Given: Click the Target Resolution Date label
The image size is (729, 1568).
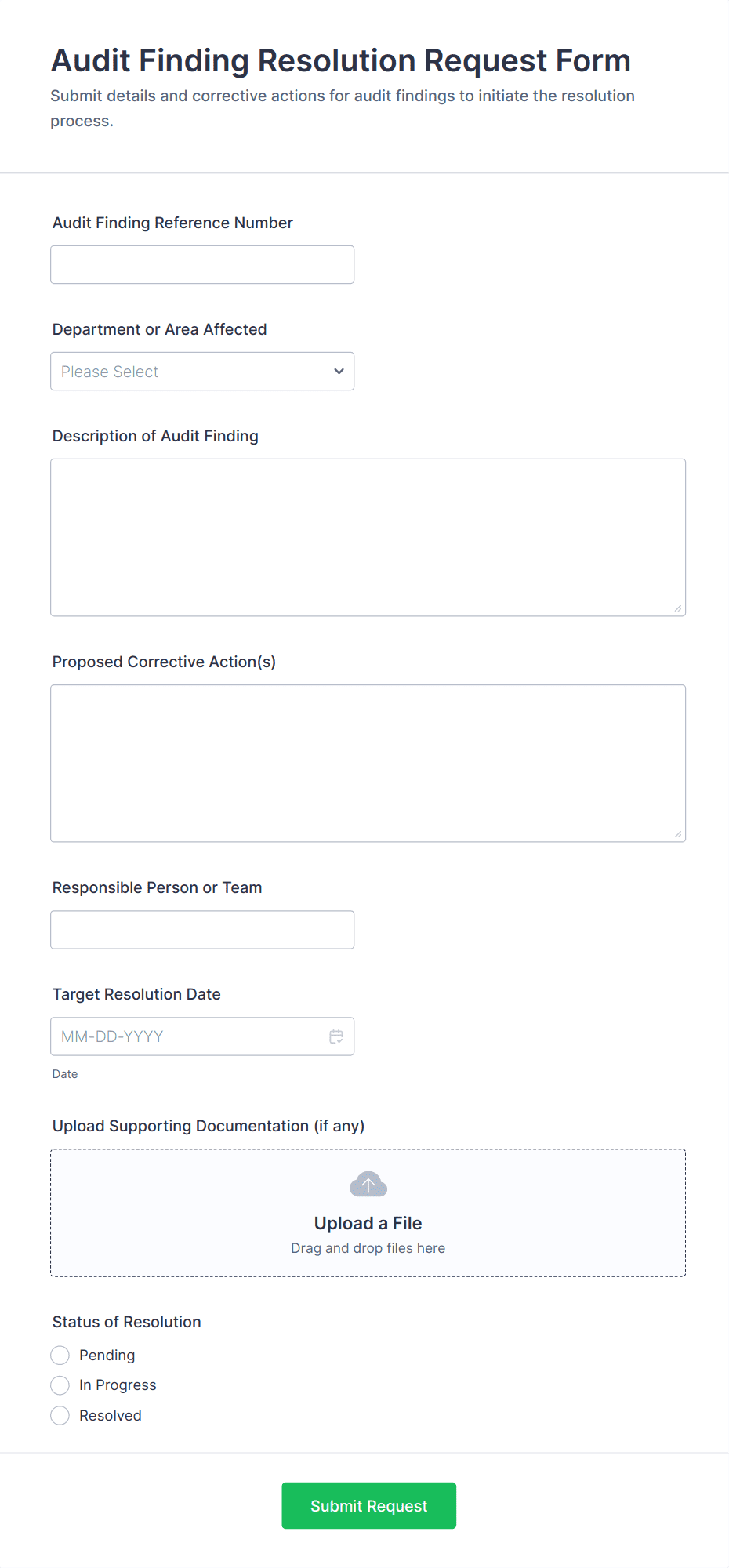Looking at the screenshot, I should point(136,994).
